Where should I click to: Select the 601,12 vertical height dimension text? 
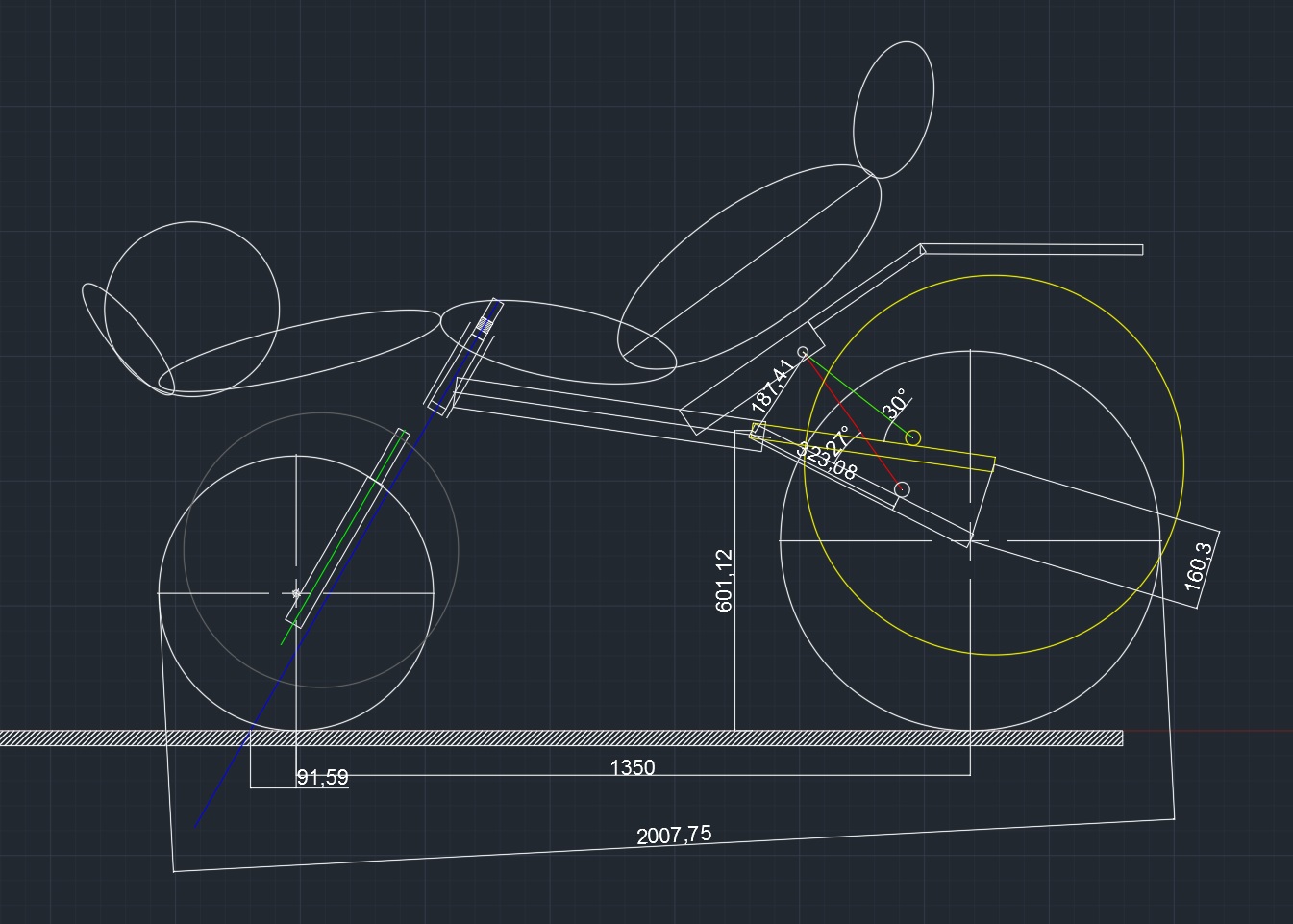pyautogui.click(x=725, y=580)
